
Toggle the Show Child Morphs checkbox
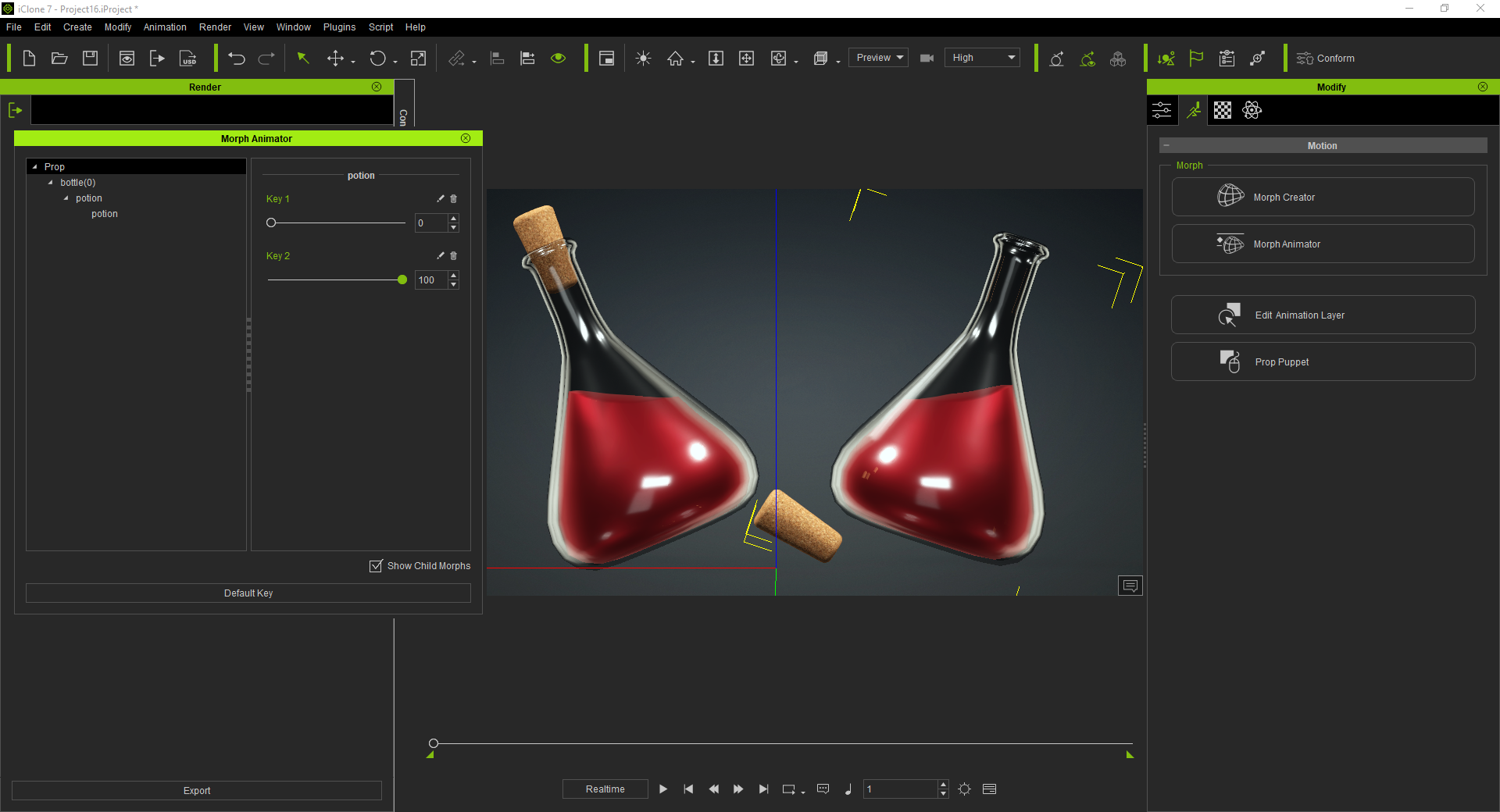tap(376, 566)
